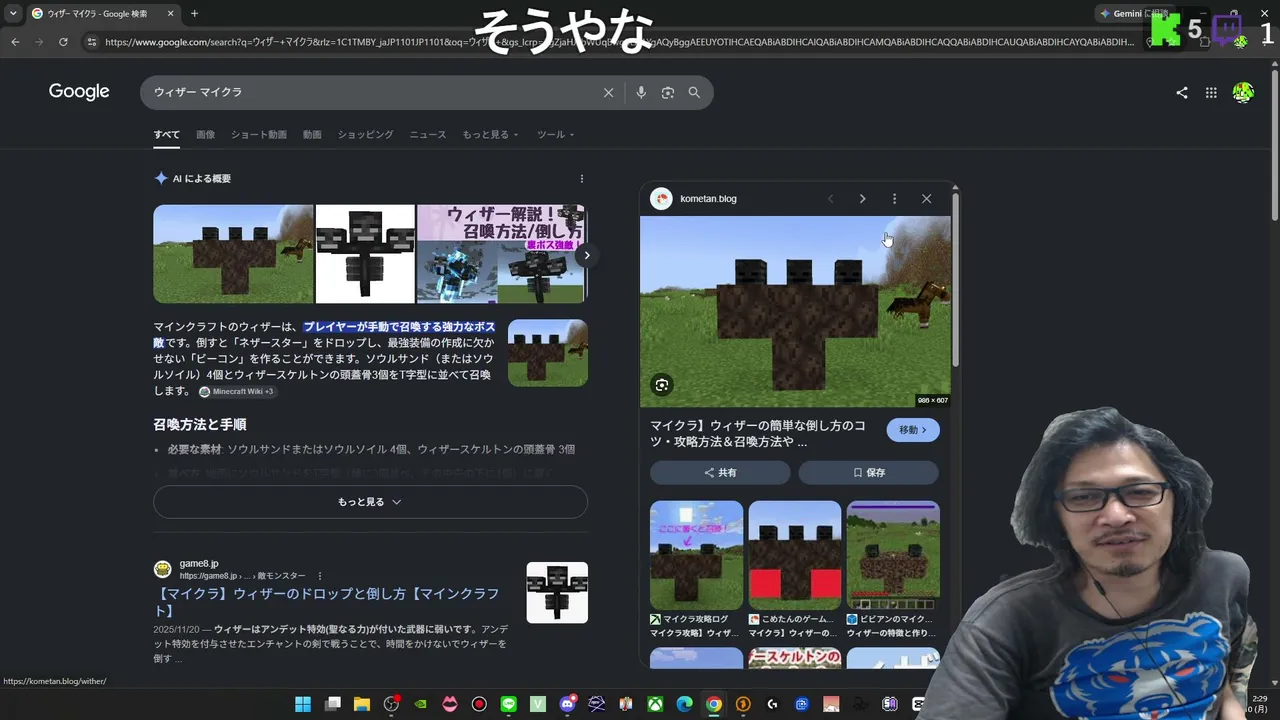Expand the もっと見る filter dropdown

click(x=490, y=135)
